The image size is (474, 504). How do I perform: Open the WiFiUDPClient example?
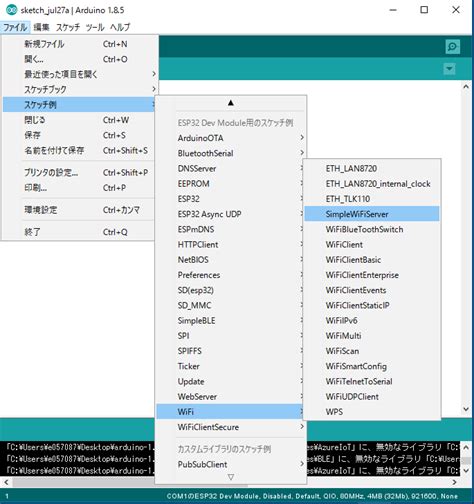(x=372, y=397)
